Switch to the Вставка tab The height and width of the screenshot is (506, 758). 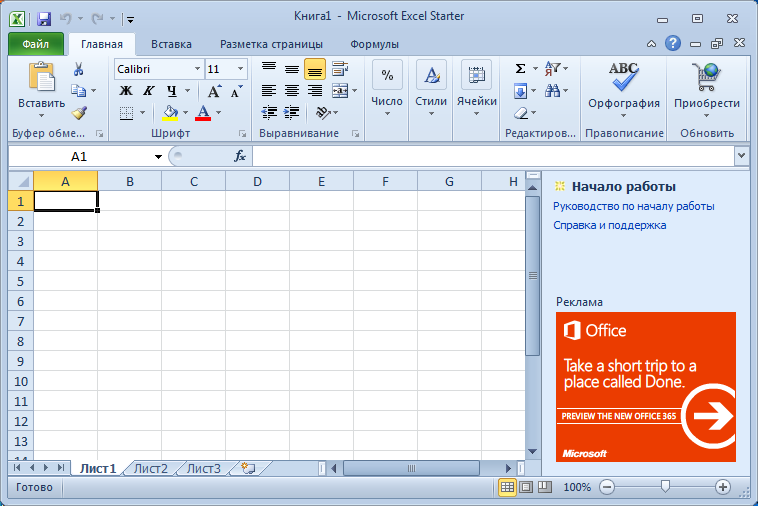tap(171, 44)
